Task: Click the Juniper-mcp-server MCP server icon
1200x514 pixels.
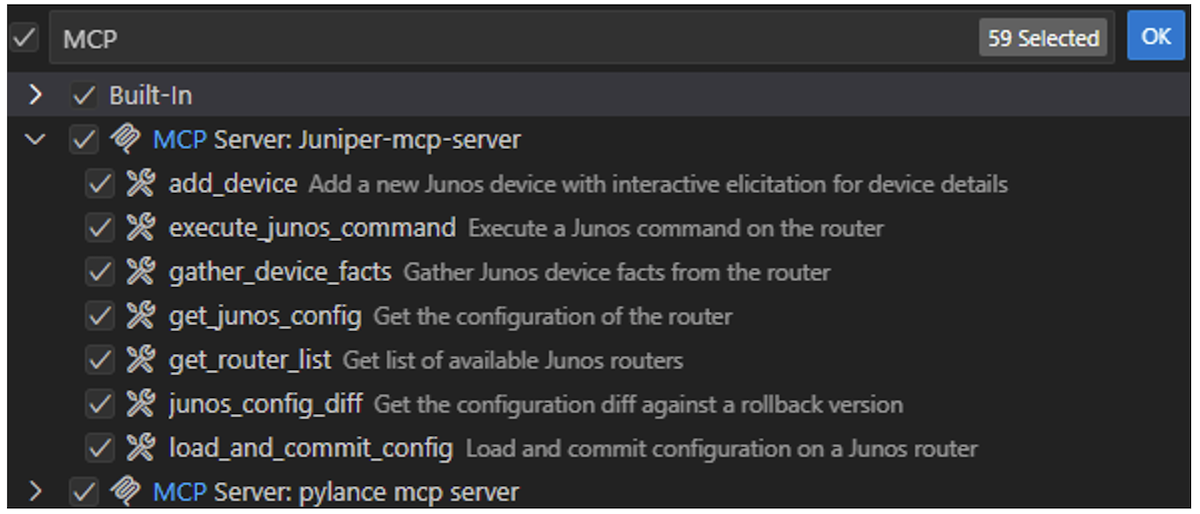Action: pyautogui.click(x=124, y=140)
